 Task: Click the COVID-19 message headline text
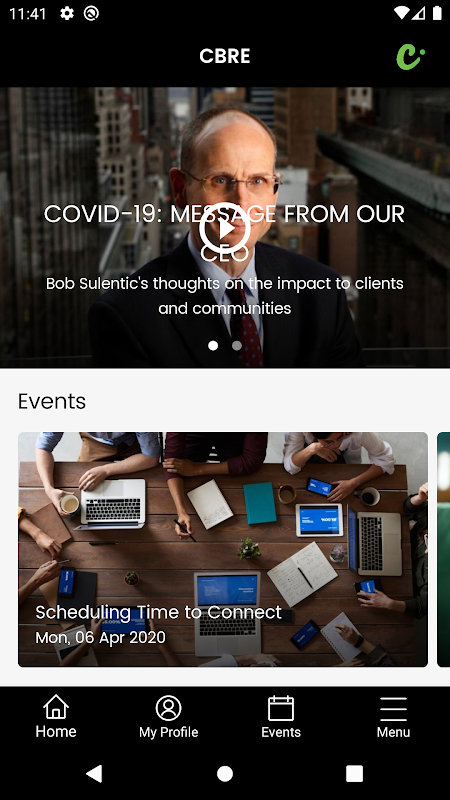coord(224,233)
